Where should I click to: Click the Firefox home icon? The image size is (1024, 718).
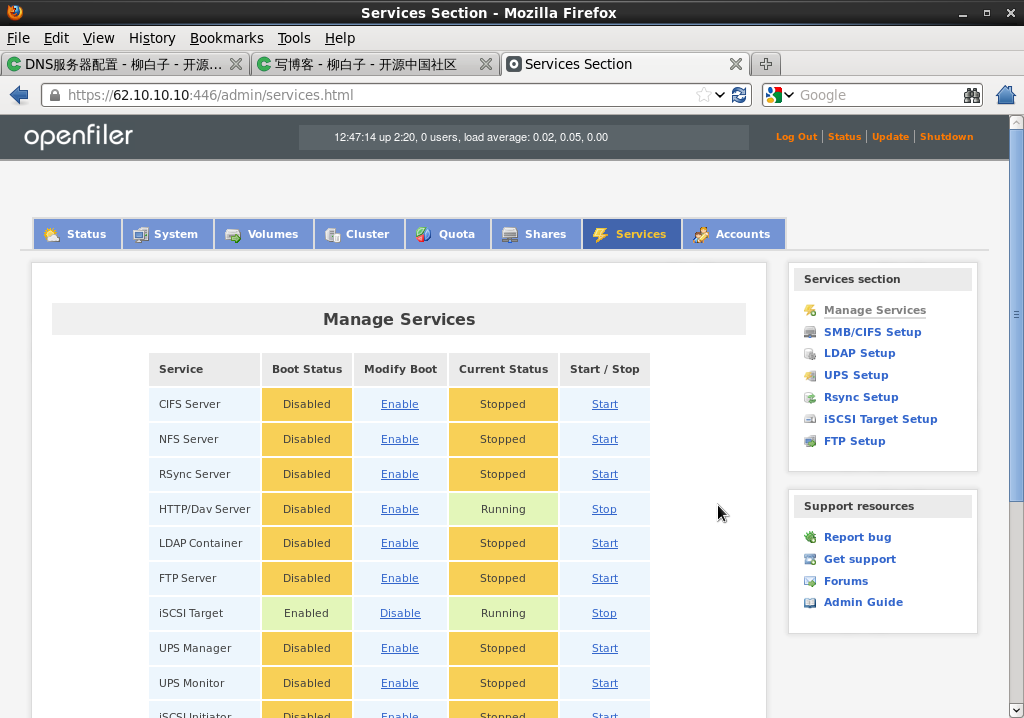click(1006, 95)
